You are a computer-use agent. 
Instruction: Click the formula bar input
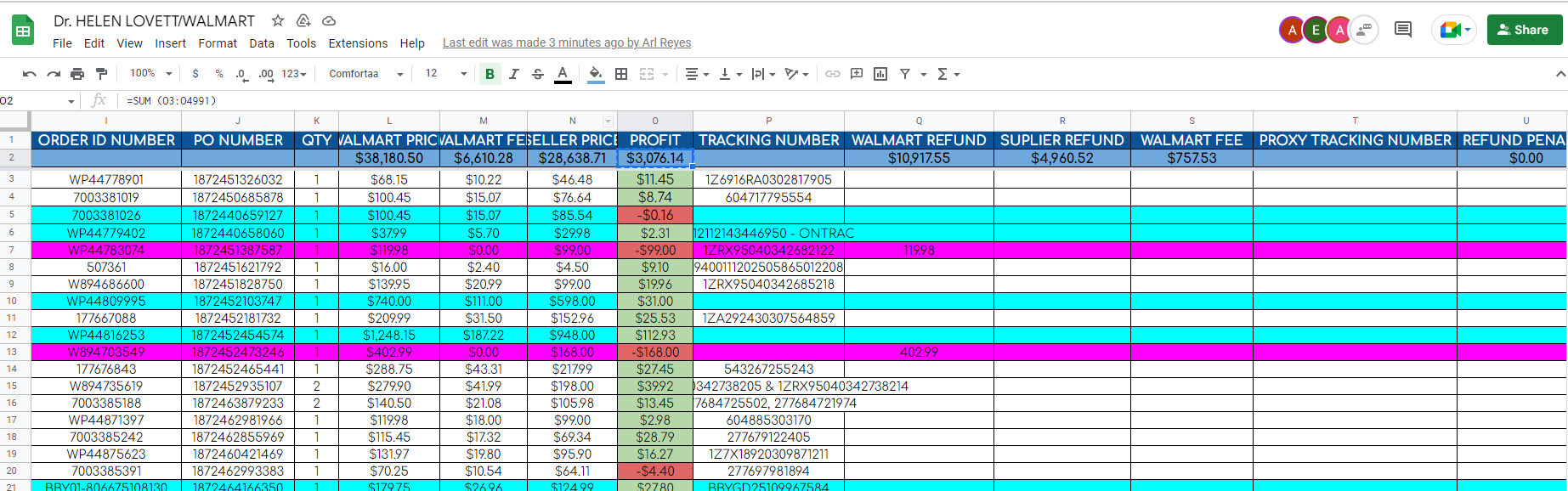click(841, 100)
